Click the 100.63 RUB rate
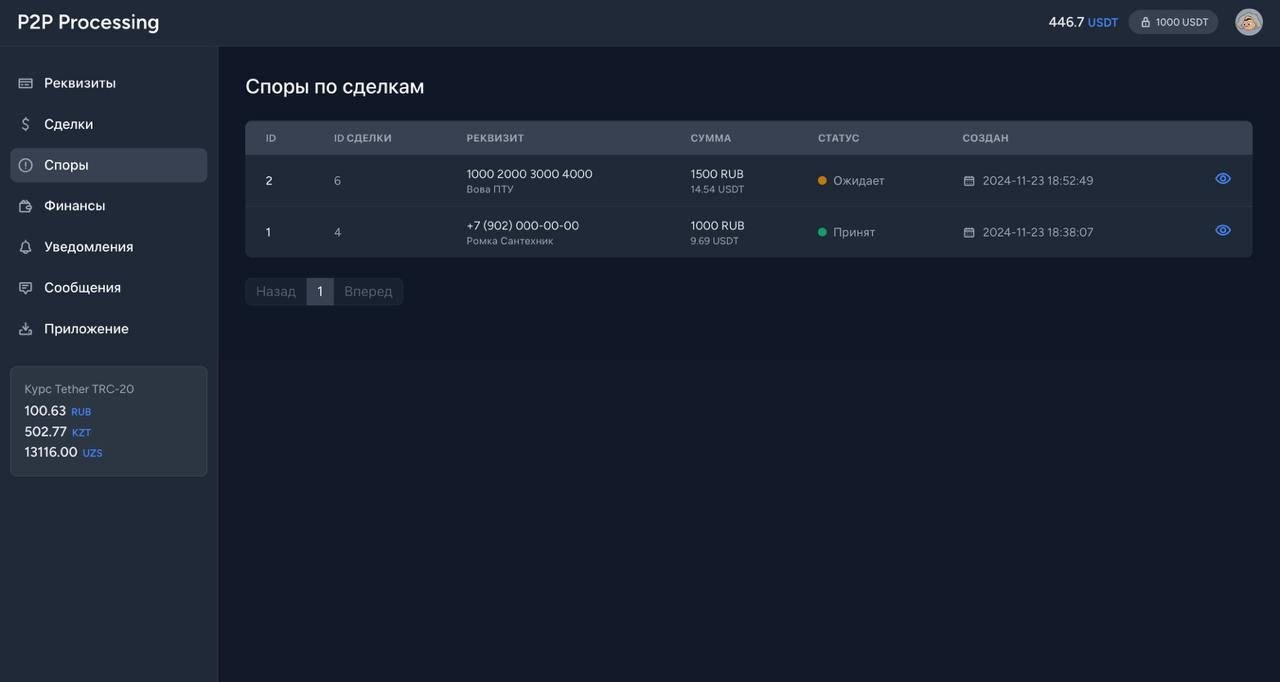 point(58,411)
